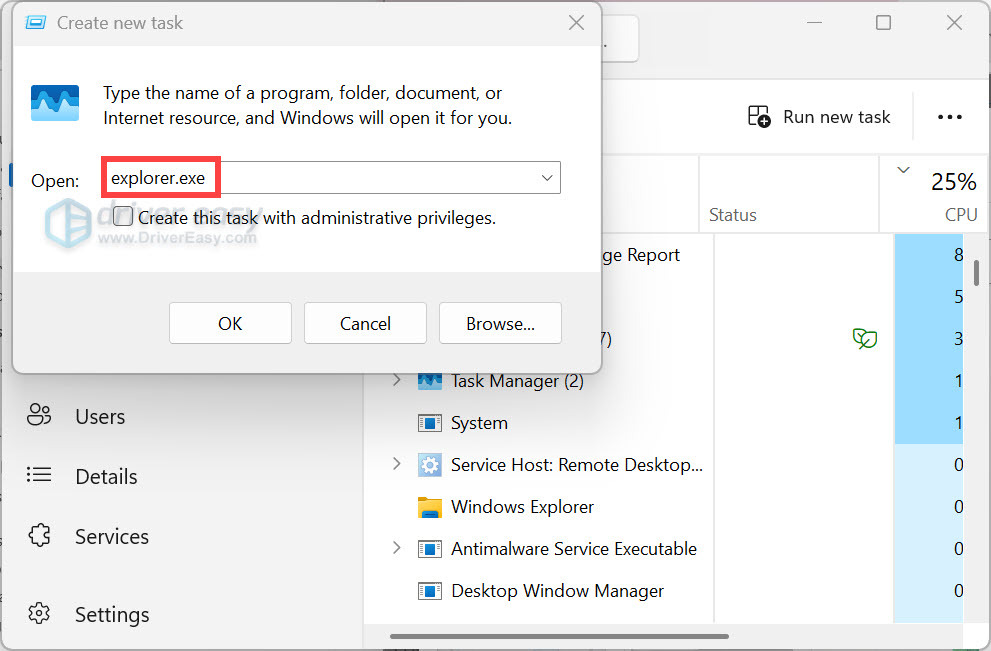Viewport: 991px width, 651px height.
Task: Click the vertical scrollbar in process list
Action: tap(976, 273)
